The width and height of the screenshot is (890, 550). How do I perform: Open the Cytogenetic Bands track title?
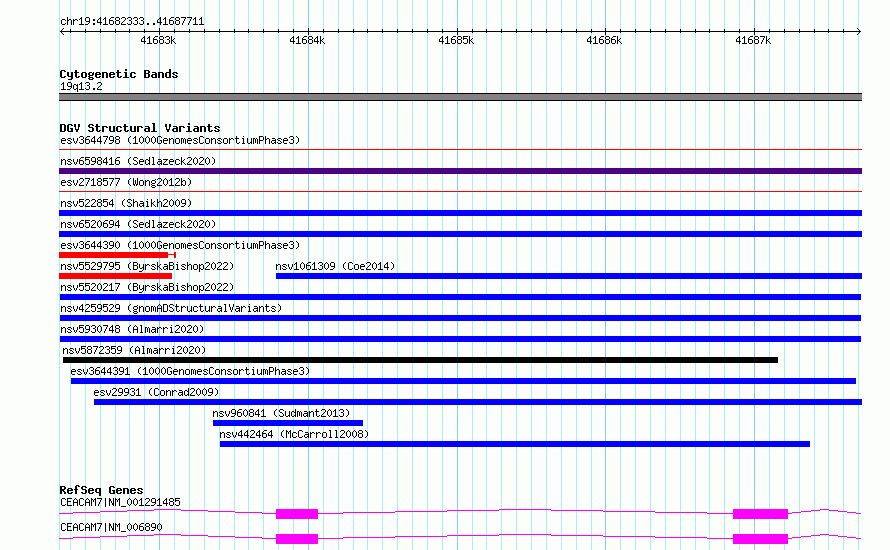click(119, 74)
